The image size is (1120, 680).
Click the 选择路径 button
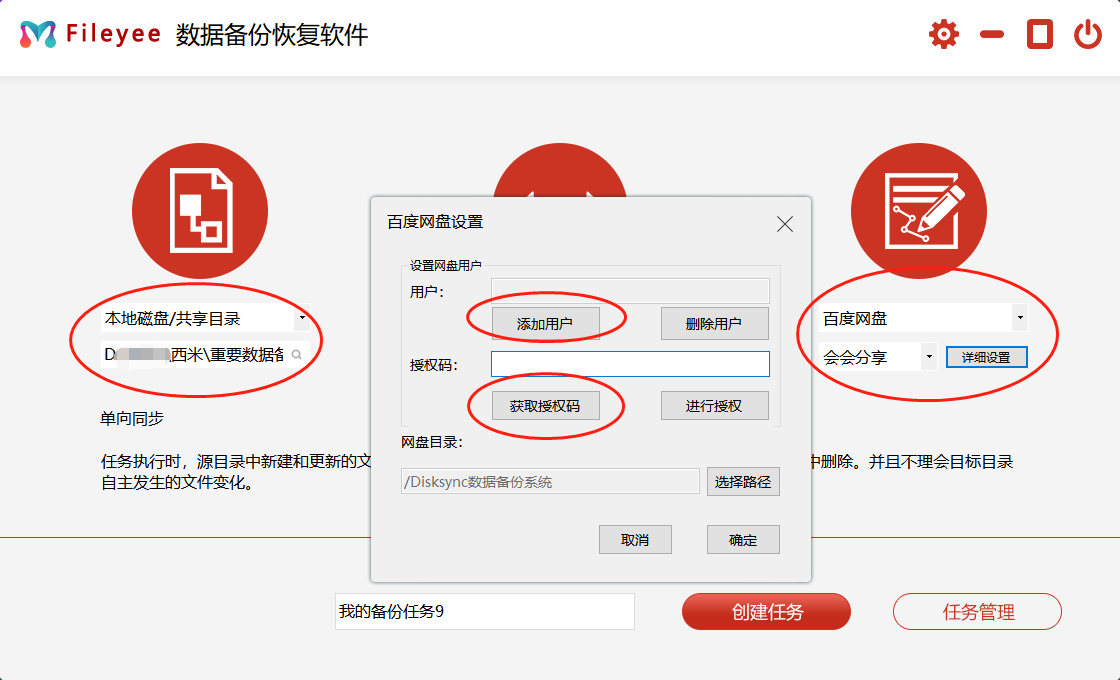pos(743,482)
